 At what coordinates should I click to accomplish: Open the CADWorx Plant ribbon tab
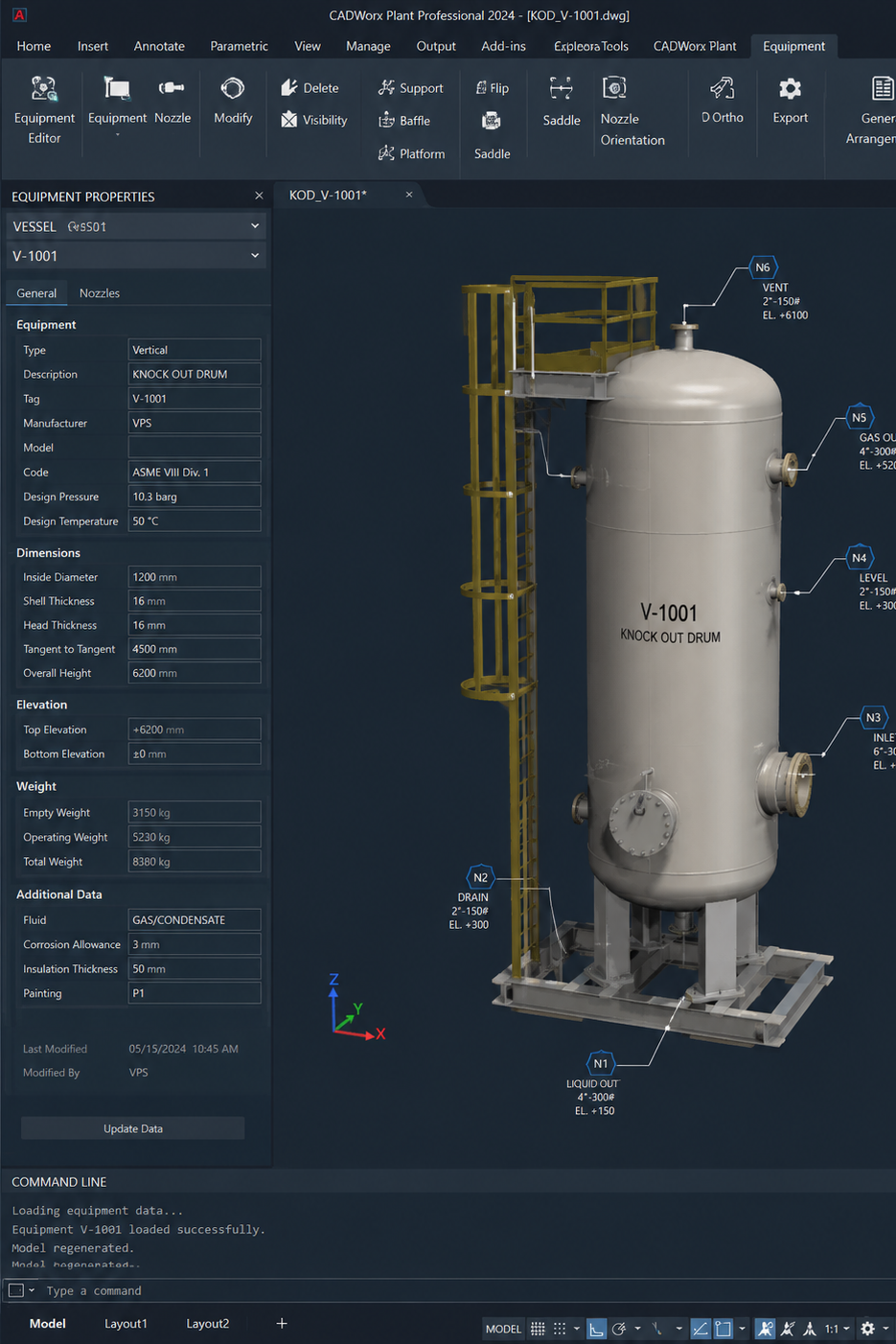point(695,46)
